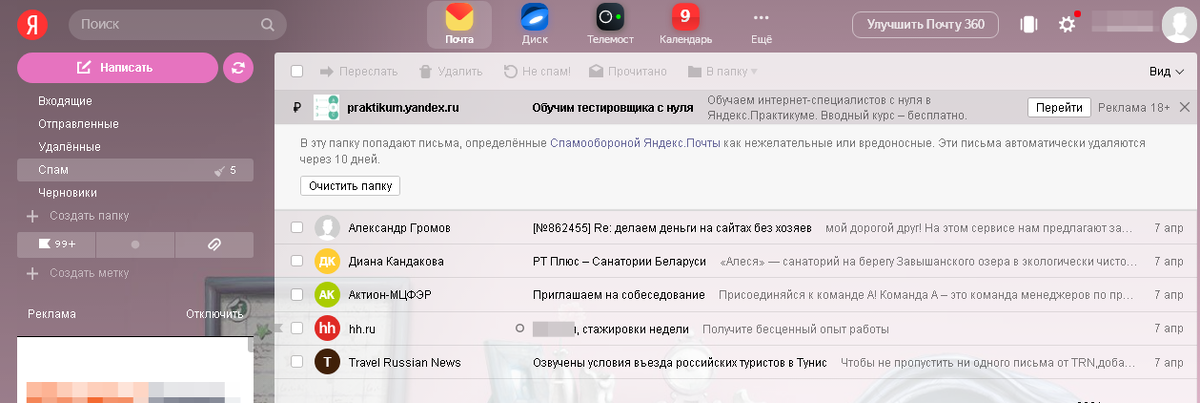
Task: Click Не спам! toolbar action
Action: point(537,71)
